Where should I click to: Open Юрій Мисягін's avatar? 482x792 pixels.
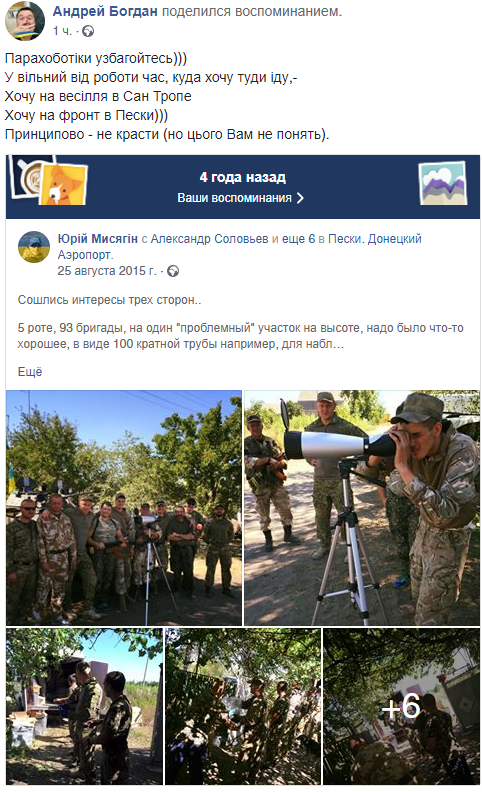(x=34, y=247)
